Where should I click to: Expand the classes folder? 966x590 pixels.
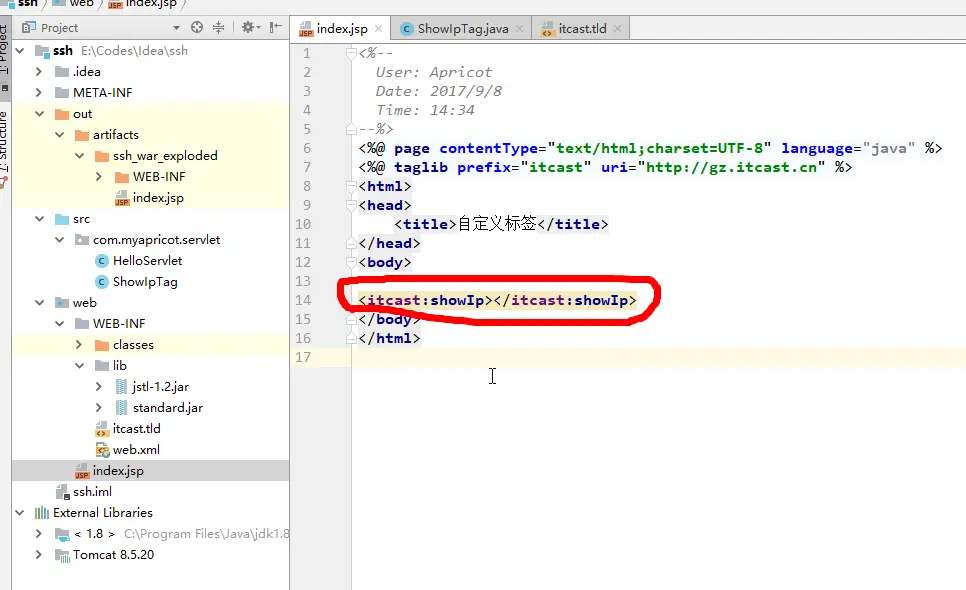[79, 344]
